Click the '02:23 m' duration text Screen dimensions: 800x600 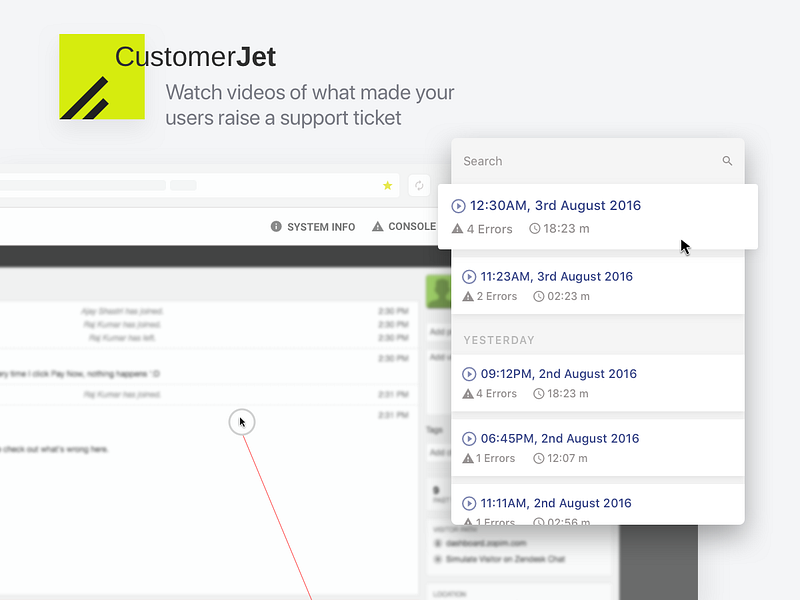[x=568, y=296]
